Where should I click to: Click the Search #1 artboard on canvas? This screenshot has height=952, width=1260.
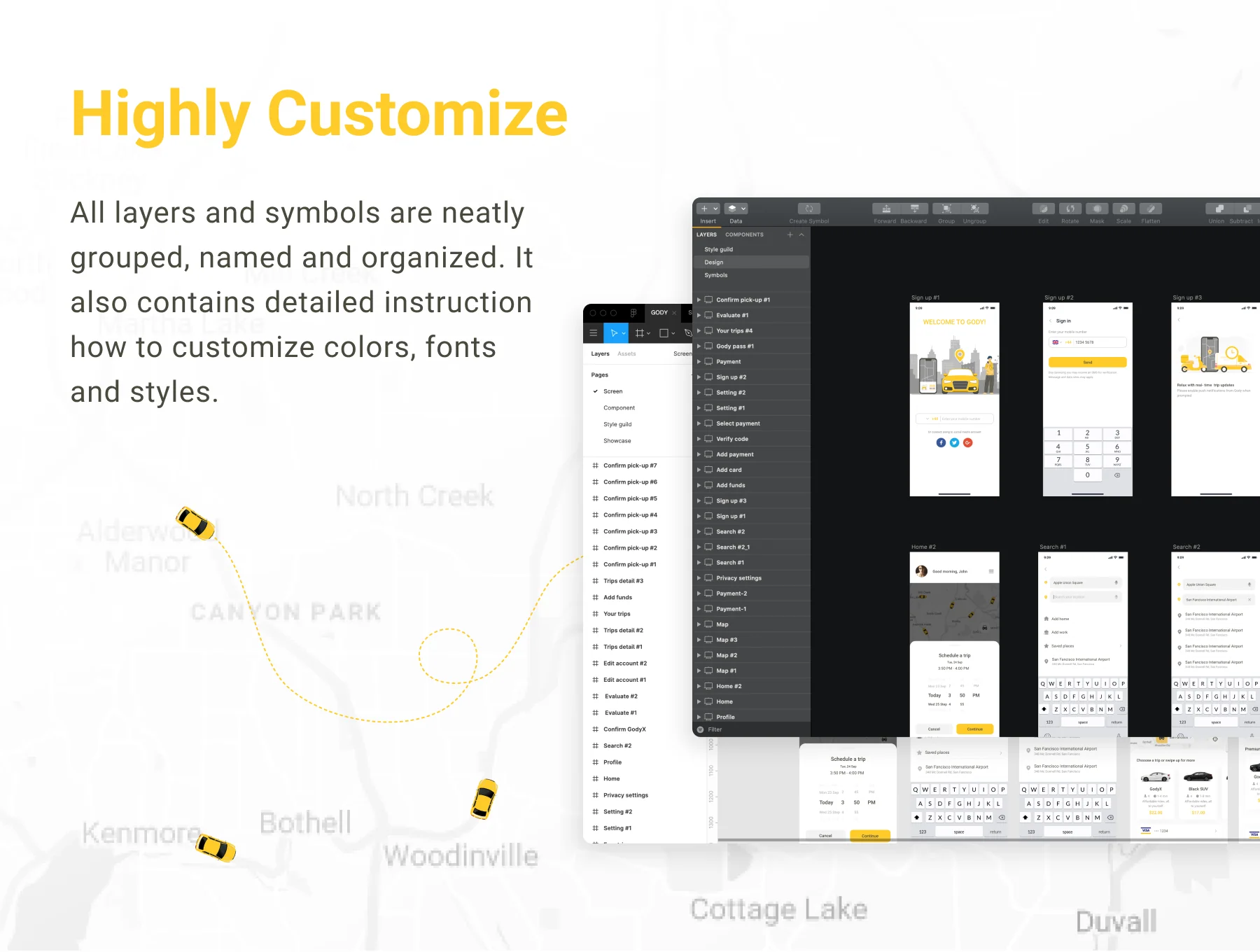(1082, 644)
